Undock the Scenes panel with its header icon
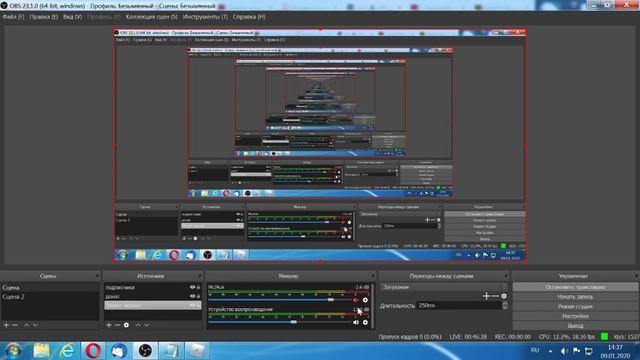The image size is (640, 360). click(97, 276)
